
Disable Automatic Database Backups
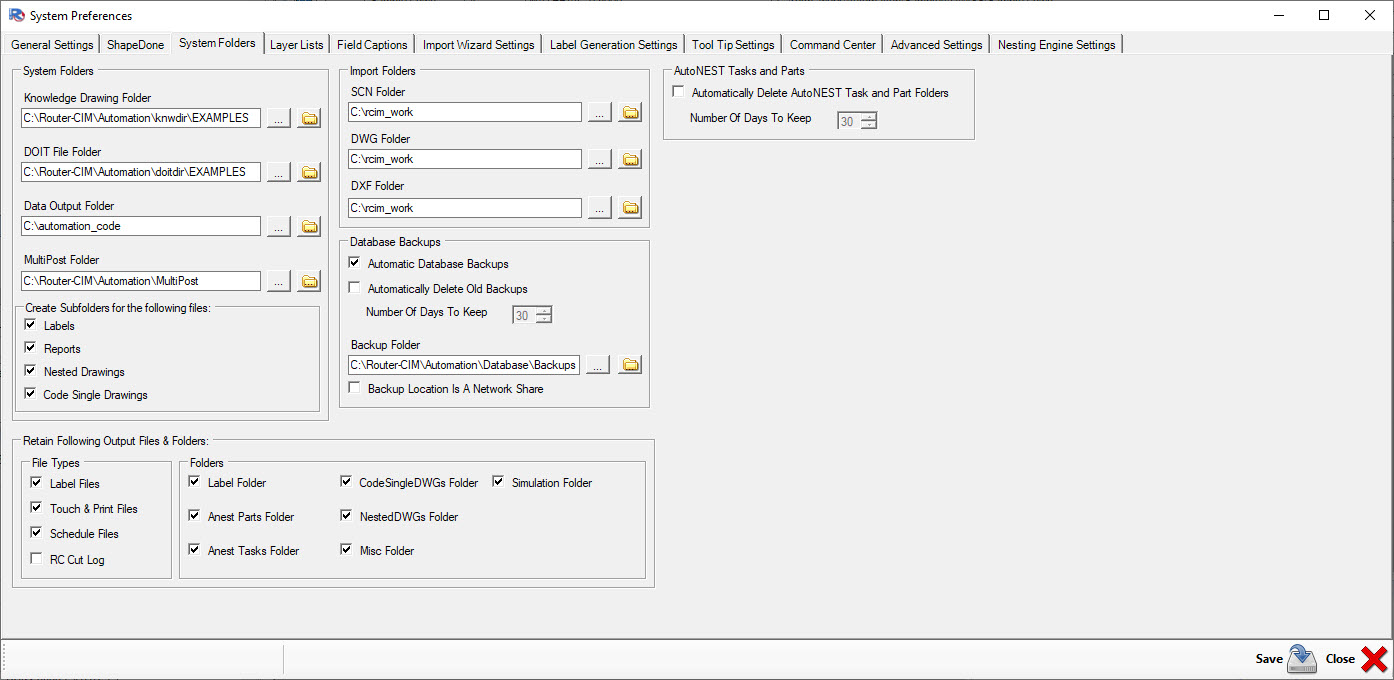coord(354,263)
